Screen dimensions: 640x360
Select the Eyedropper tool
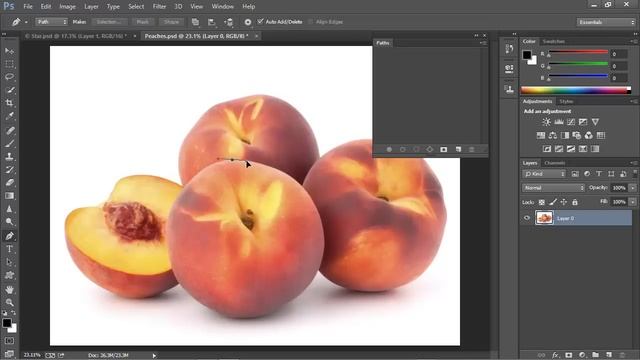coord(9,116)
